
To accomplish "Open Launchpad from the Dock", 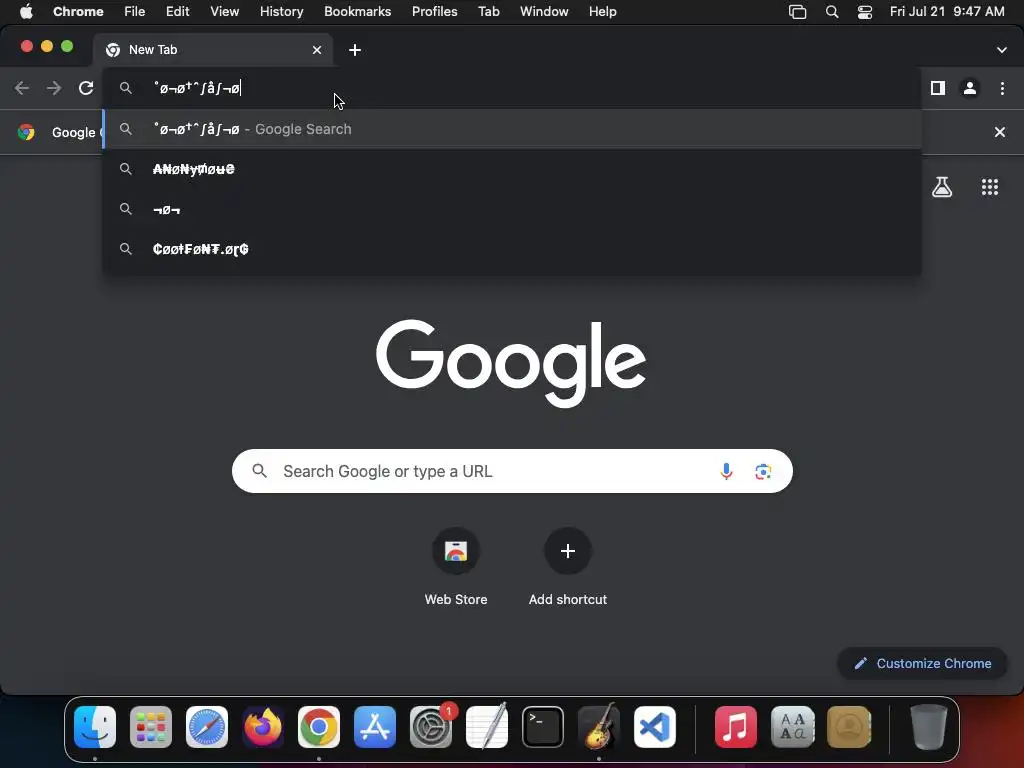I will (x=151, y=727).
